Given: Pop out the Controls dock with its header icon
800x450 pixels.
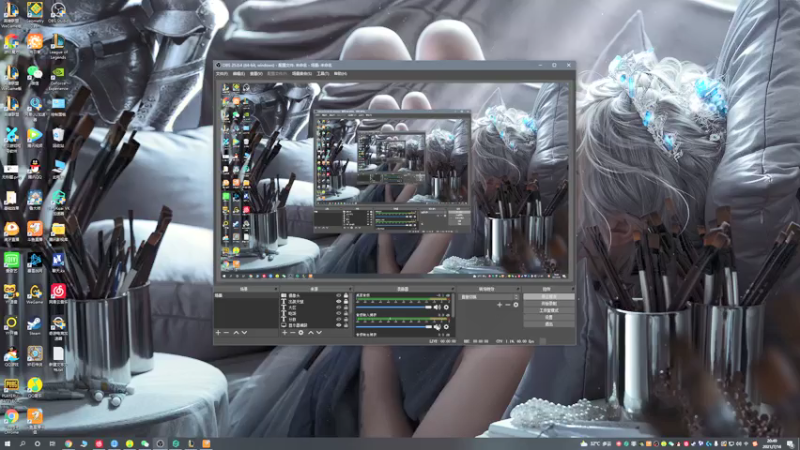Looking at the screenshot, I should point(572,289).
